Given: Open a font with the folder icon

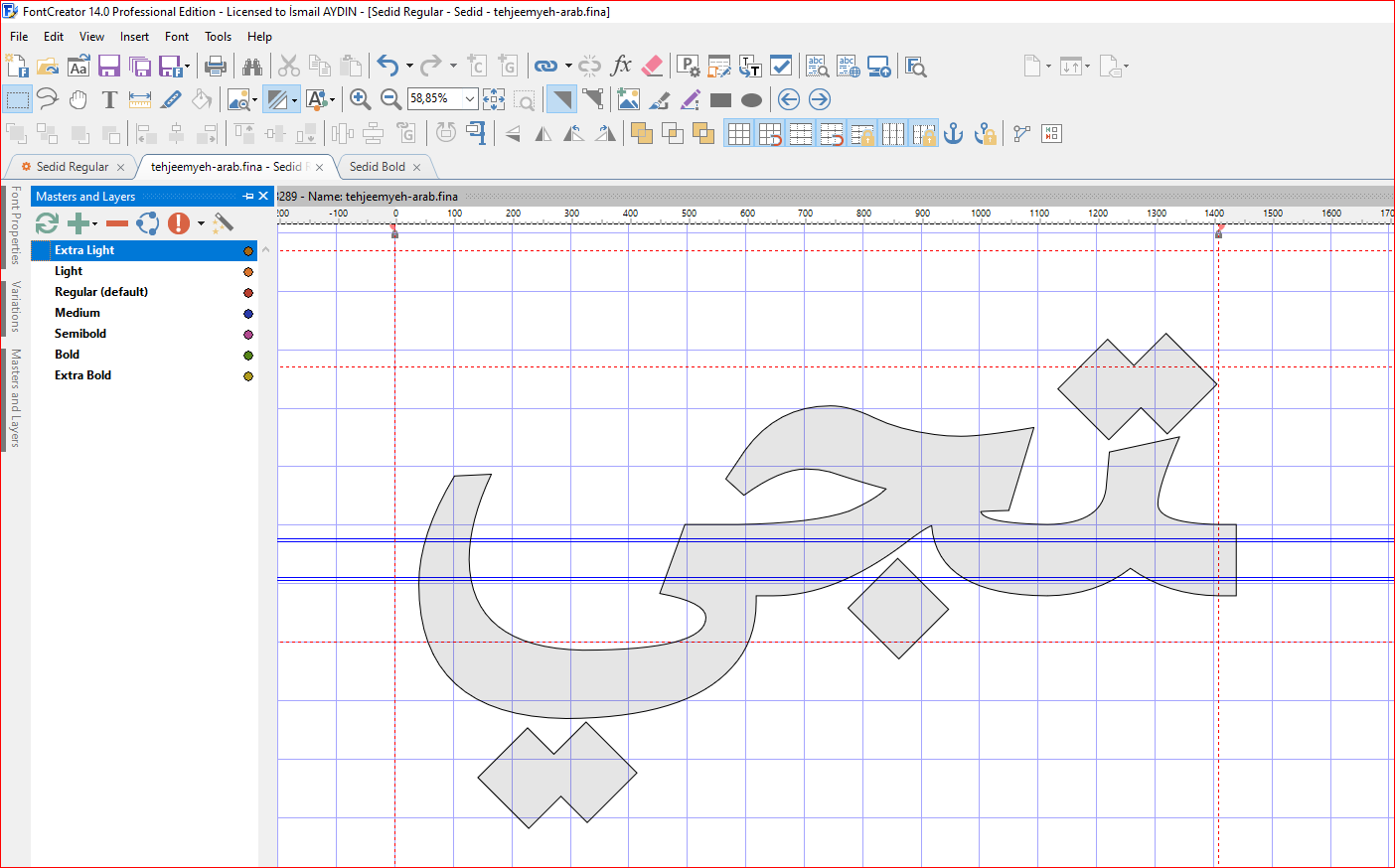Looking at the screenshot, I should click(48, 67).
